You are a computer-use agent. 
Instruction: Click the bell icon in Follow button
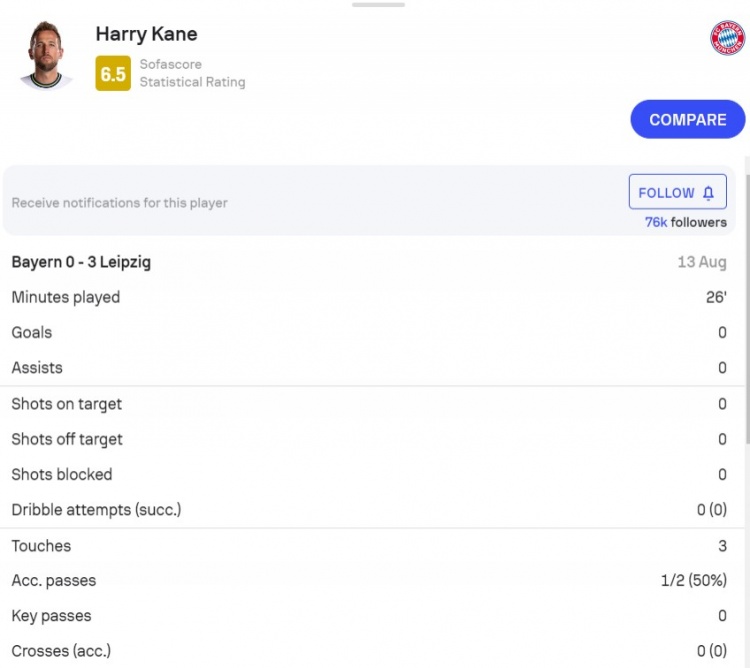pos(708,193)
